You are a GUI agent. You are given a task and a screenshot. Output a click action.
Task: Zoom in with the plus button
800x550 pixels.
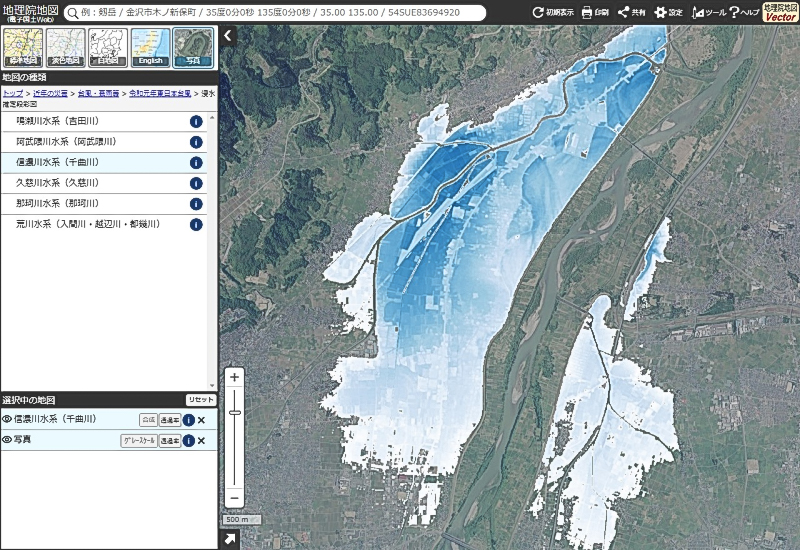234,378
